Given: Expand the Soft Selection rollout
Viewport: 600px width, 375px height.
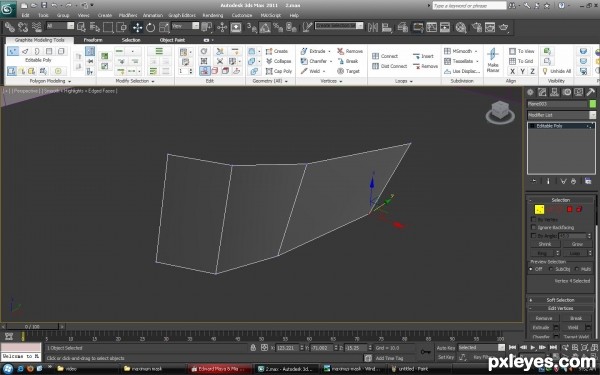Looking at the screenshot, I should point(560,300).
